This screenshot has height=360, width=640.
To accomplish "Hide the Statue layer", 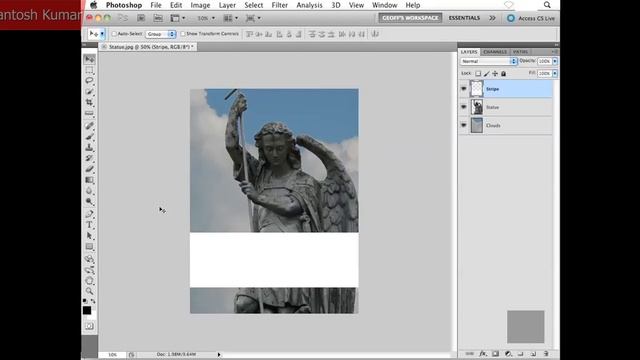I will pos(464,107).
